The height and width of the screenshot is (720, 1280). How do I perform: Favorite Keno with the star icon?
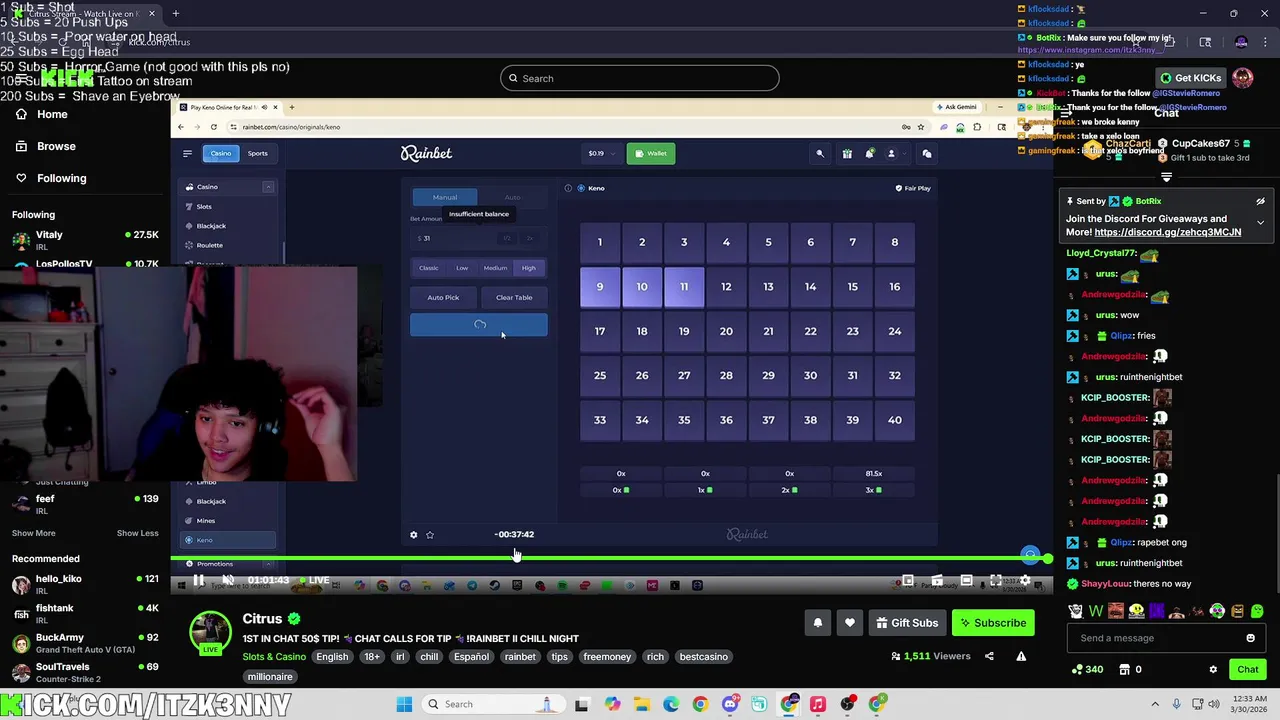click(x=430, y=535)
